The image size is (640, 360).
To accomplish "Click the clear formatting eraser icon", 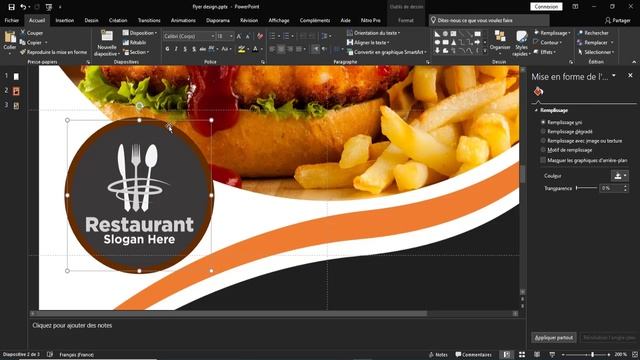I will [x=260, y=36].
